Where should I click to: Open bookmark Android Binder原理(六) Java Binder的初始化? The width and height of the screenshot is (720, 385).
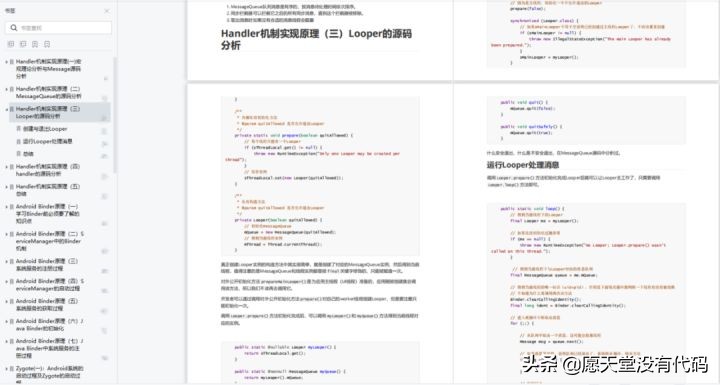coord(50,325)
